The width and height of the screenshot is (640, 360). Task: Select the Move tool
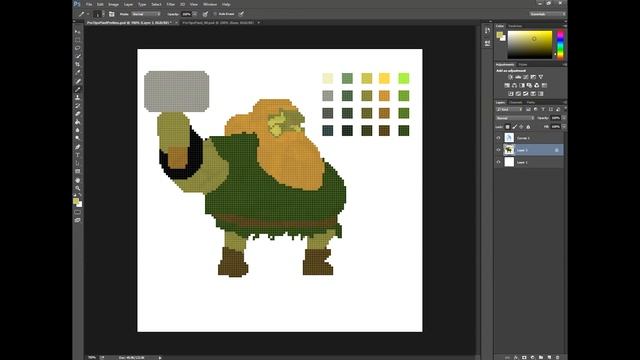pos(78,31)
